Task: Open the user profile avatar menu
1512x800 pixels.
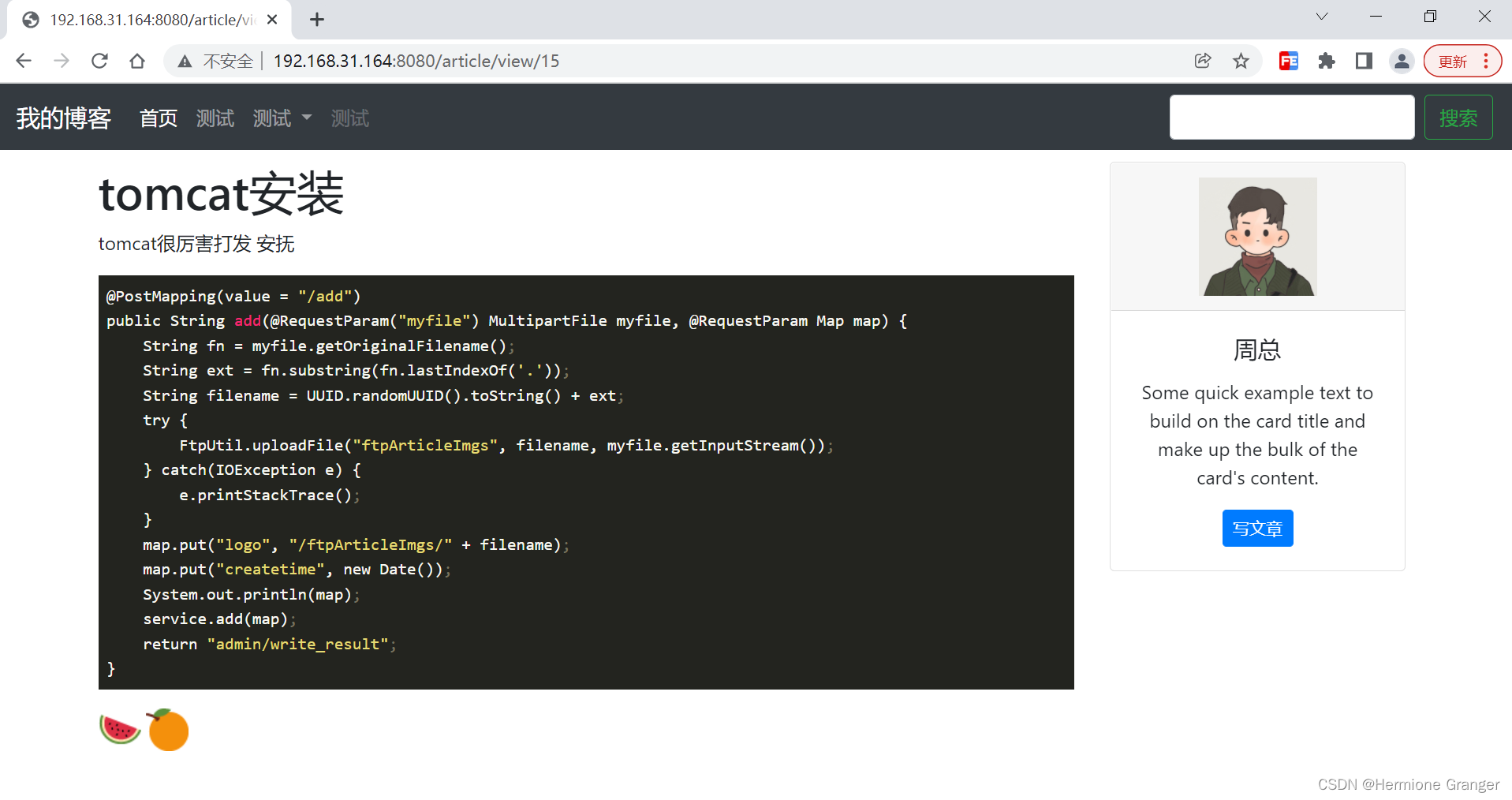Action: click(1402, 61)
